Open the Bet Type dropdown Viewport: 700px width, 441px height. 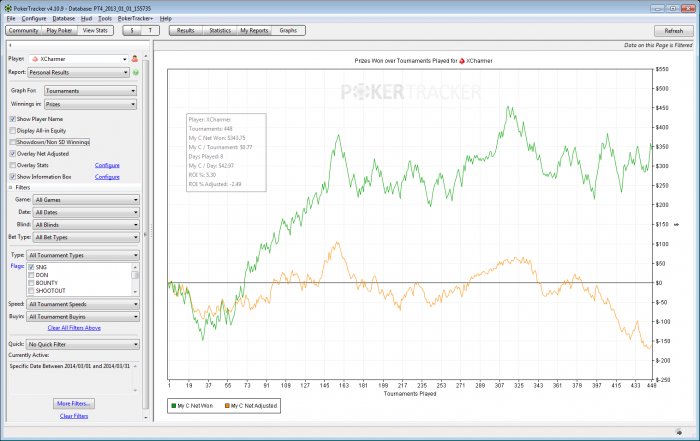tap(86, 237)
